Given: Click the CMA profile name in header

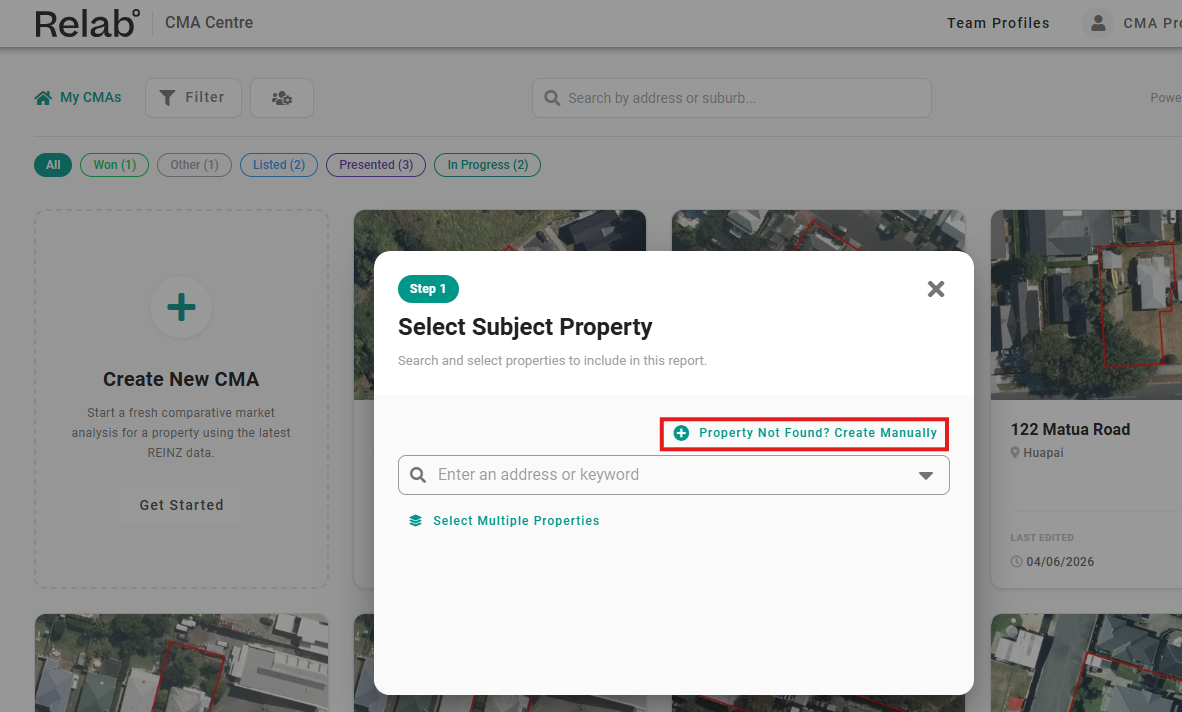Looking at the screenshot, I should coord(1152,23).
